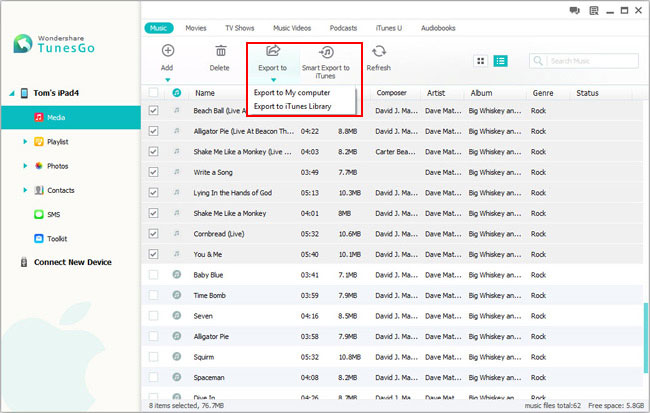Screen dimensions: 650x413
Task: Choose Export to iTunes Library
Action: click(292, 106)
